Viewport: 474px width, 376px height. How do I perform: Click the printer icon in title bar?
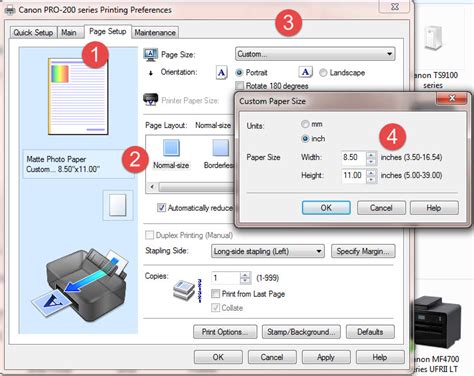[x=10, y=10]
